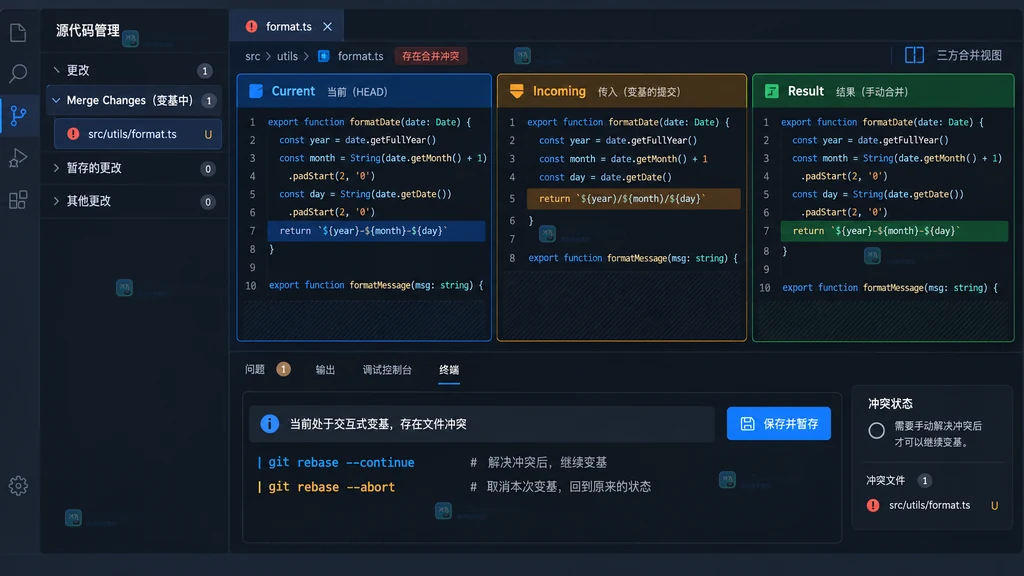Screen dimensions: 1024x576
Task: Open the Search icon in activity bar
Action: coord(18,73)
